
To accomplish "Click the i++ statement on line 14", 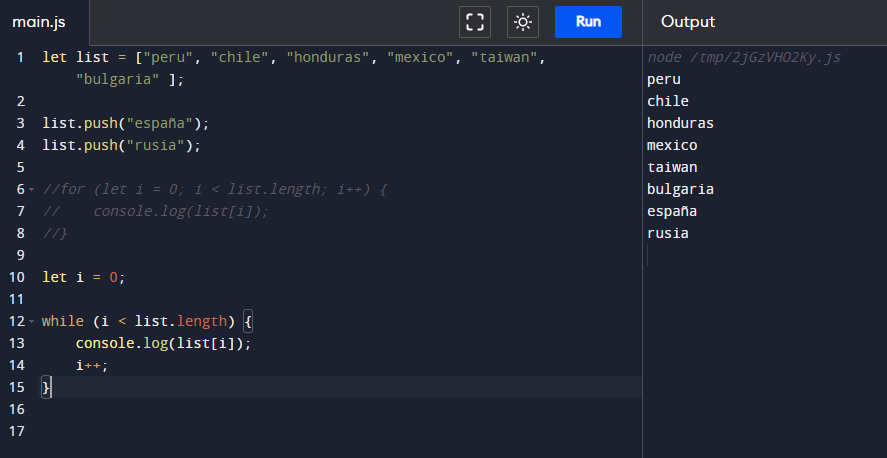I will click(x=91, y=365).
